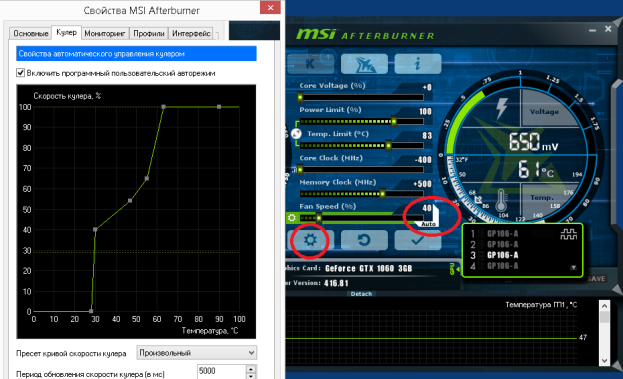The width and height of the screenshot is (623, 379).
Task: Click fan curve point at 47°C
Action: click(130, 201)
